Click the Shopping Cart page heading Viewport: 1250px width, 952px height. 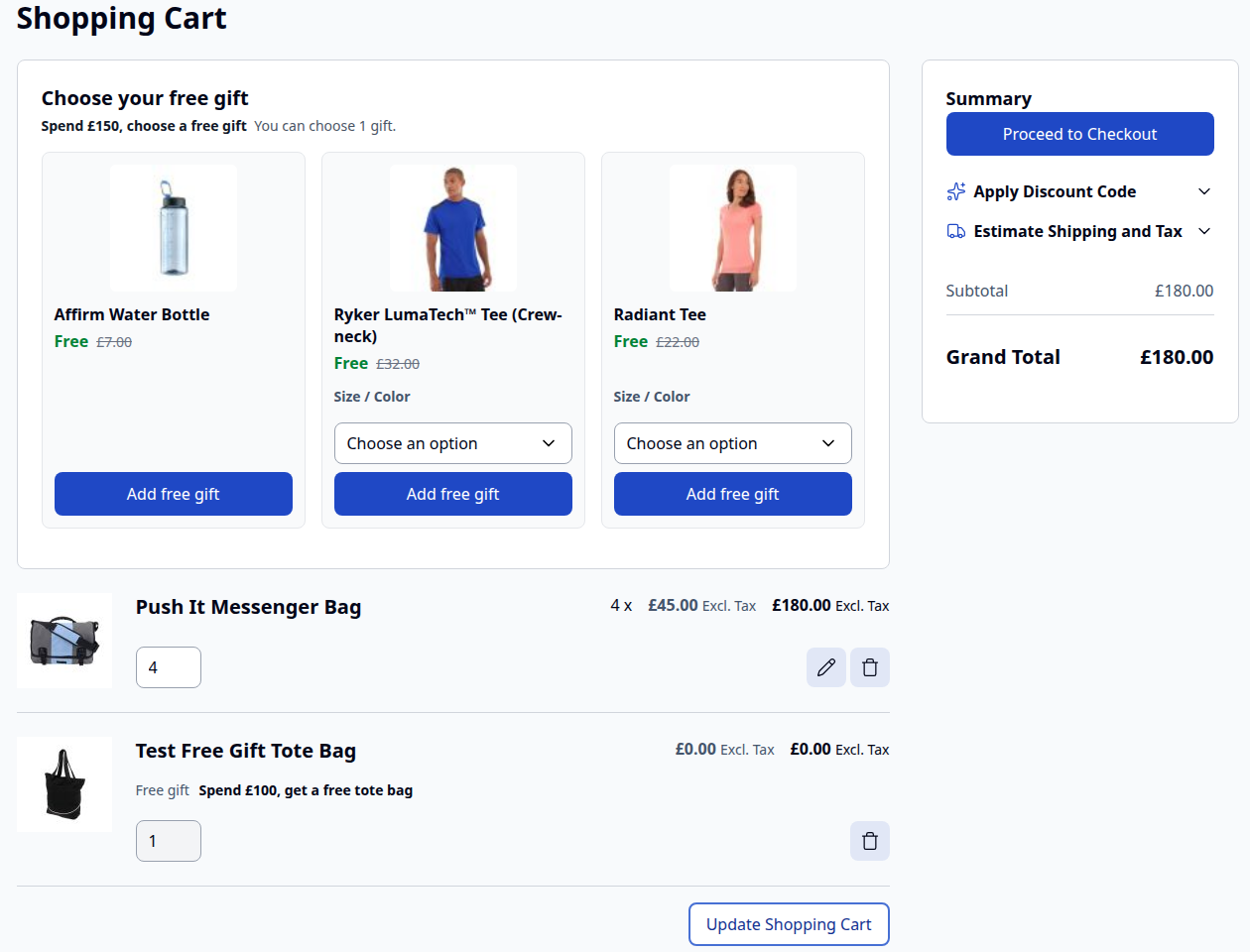pos(122,18)
